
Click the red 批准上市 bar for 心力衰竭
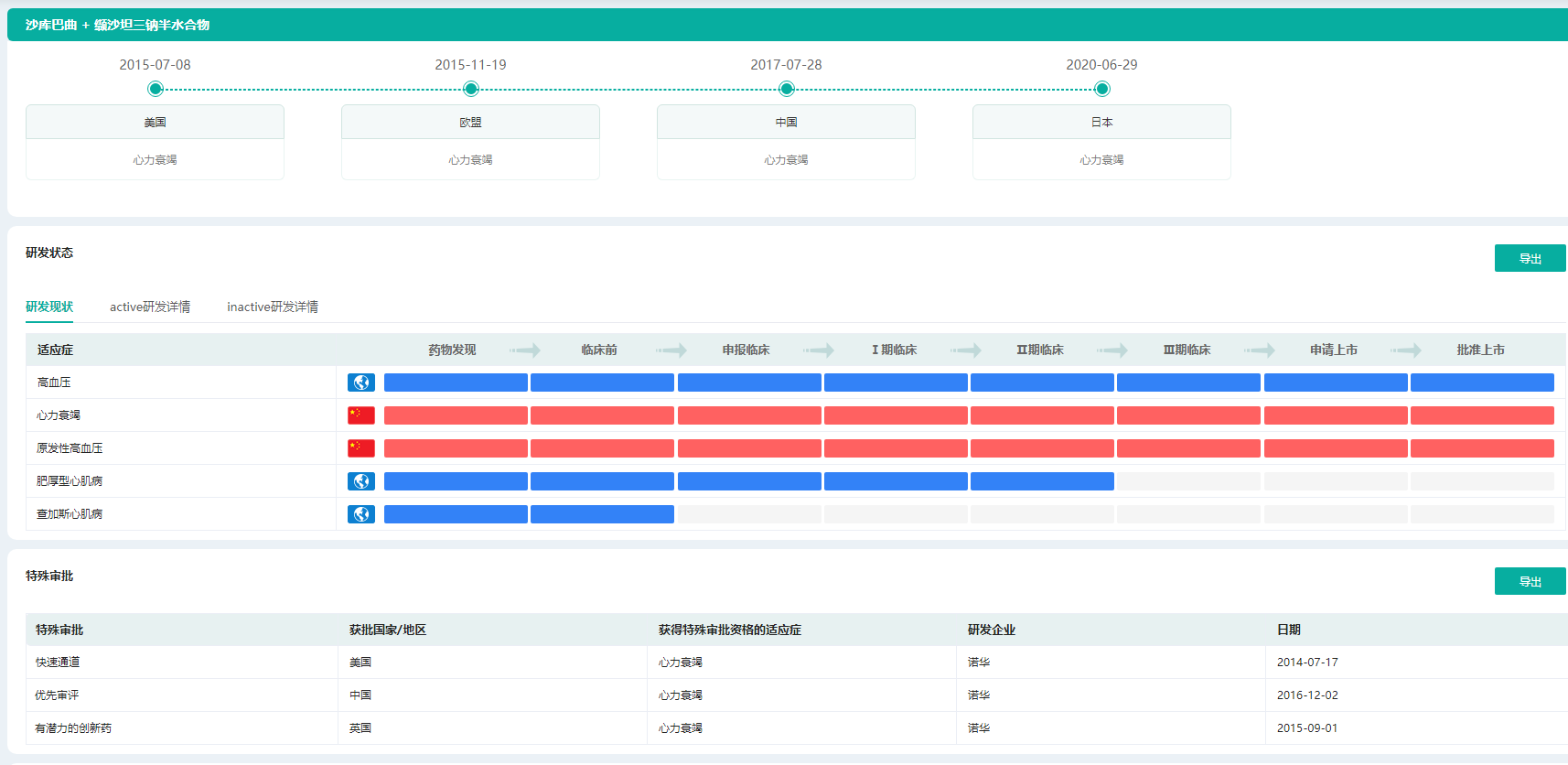(x=1482, y=415)
